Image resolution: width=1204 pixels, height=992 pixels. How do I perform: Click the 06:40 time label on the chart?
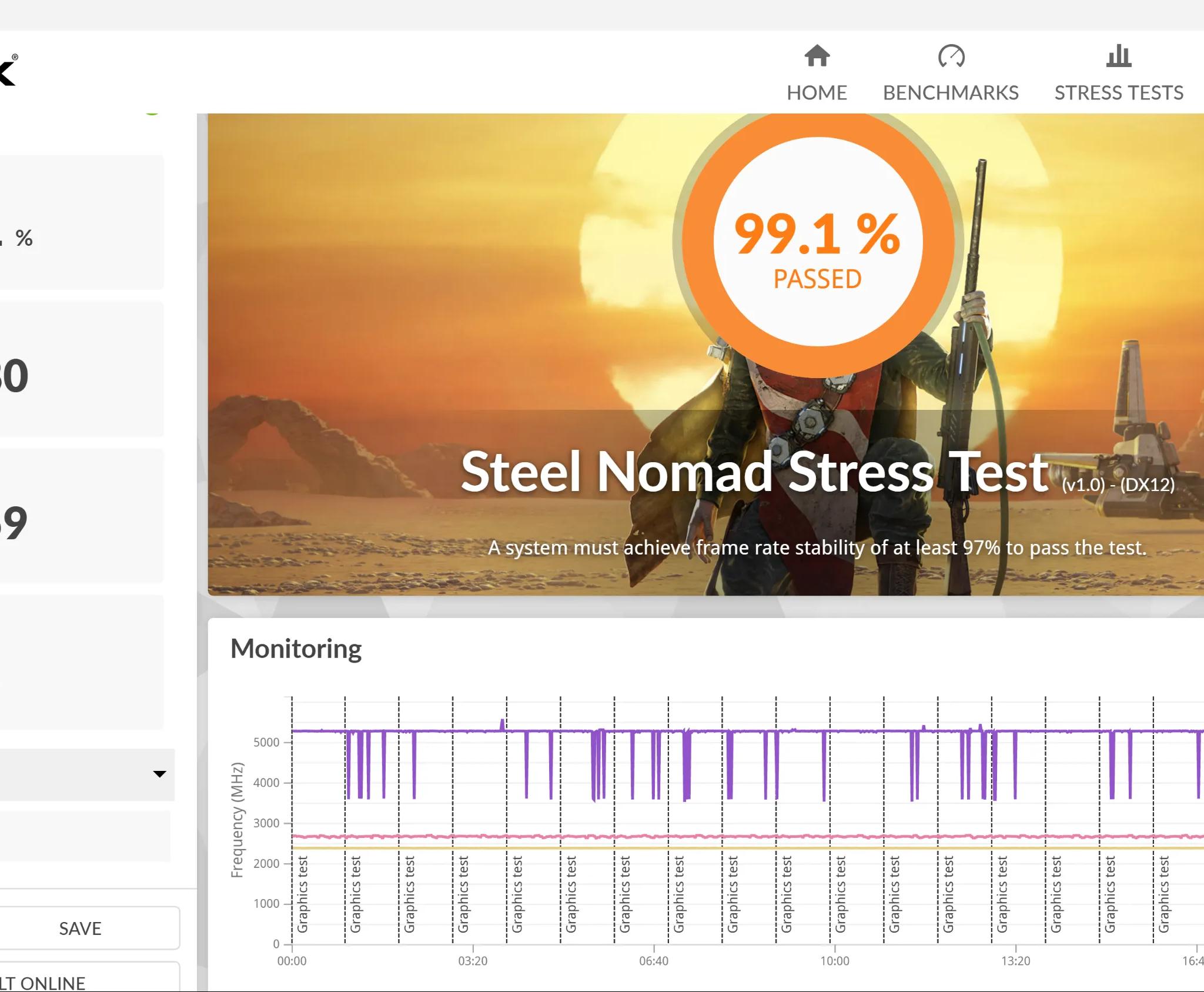(x=654, y=961)
